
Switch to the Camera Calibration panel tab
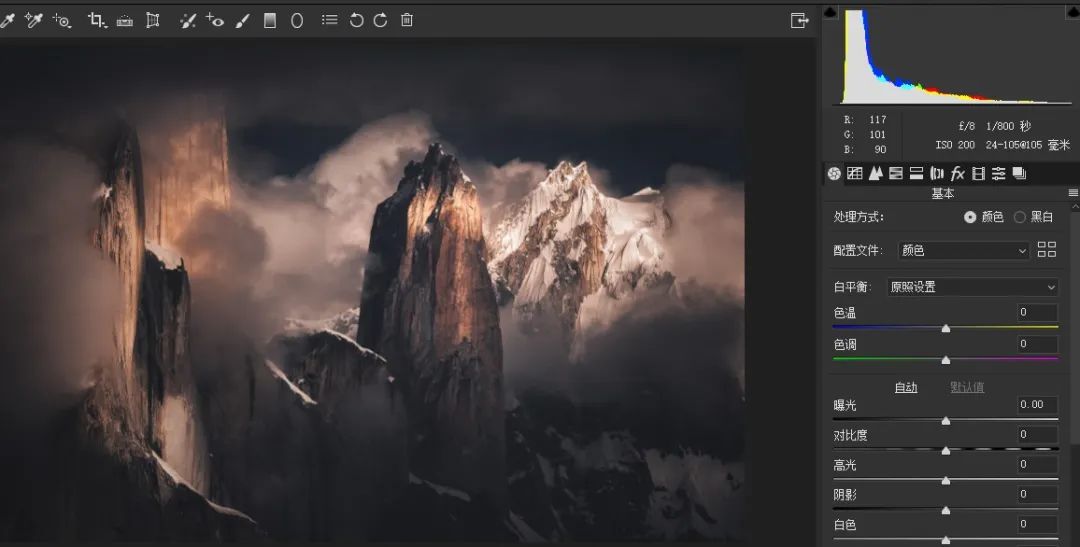pyautogui.click(x=978, y=174)
